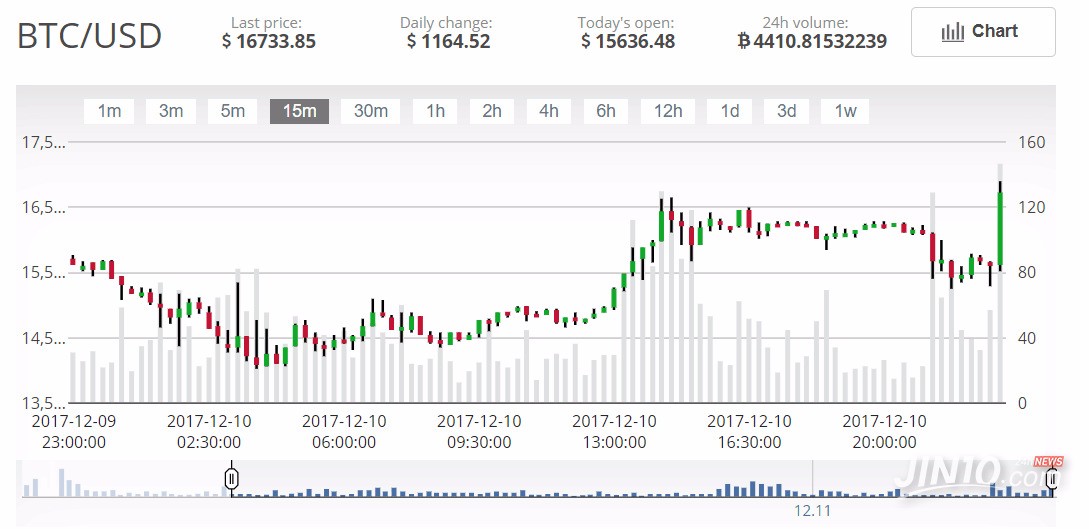The image size is (1089, 529).
Task: Switch to 30m candles
Action: coord(370,111)
